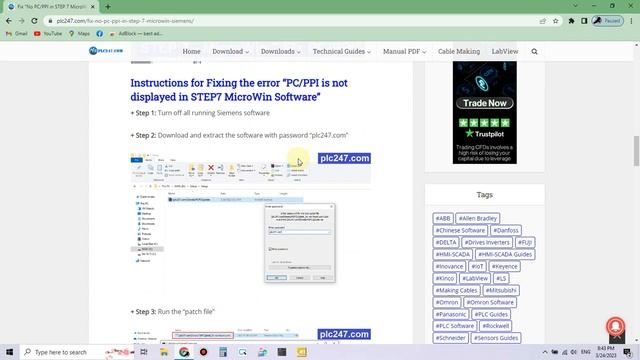Open the LabView menu item
The image size is (640, 360).
505,51
